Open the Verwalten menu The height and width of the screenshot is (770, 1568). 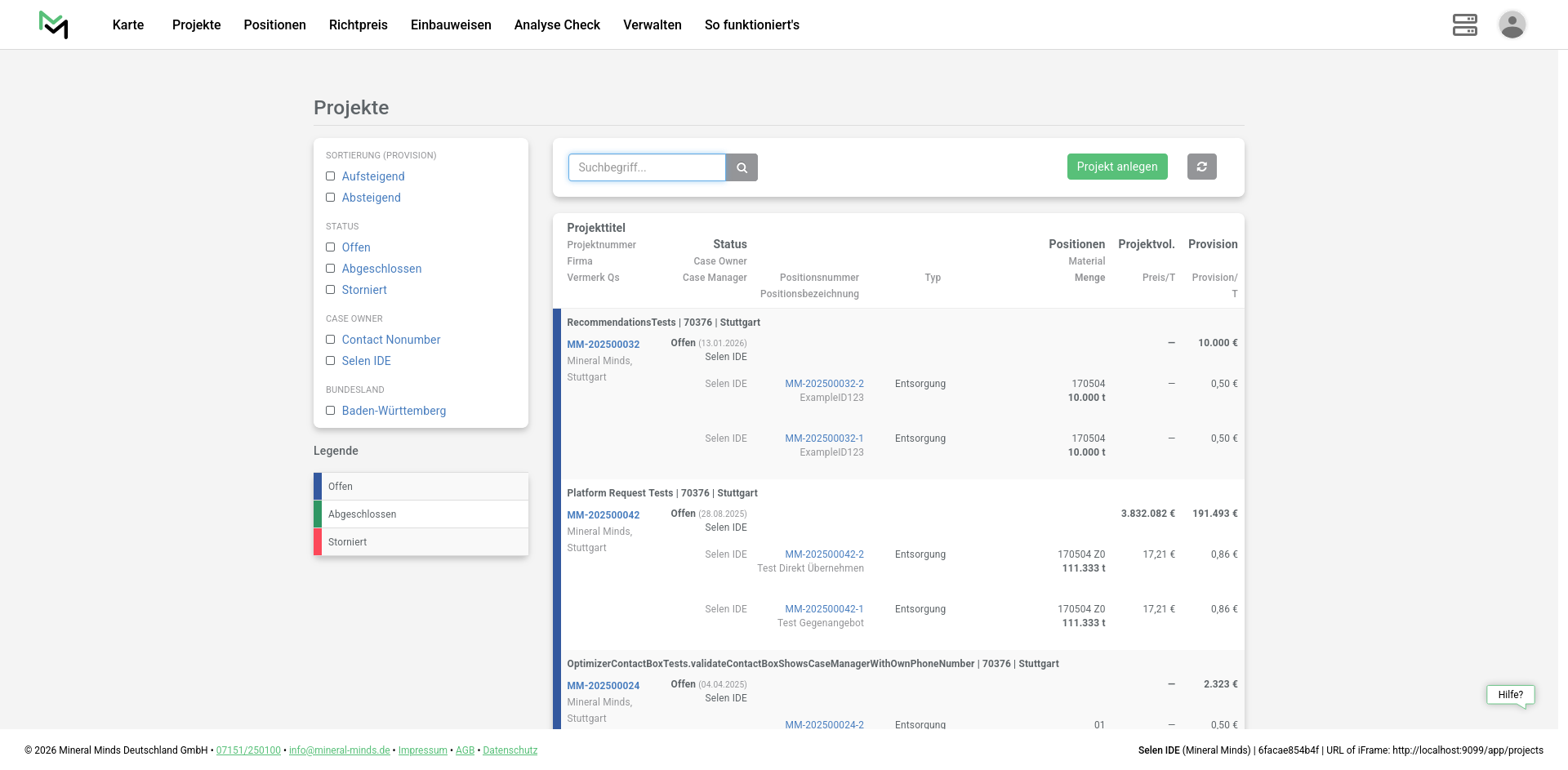click(652, 24)
